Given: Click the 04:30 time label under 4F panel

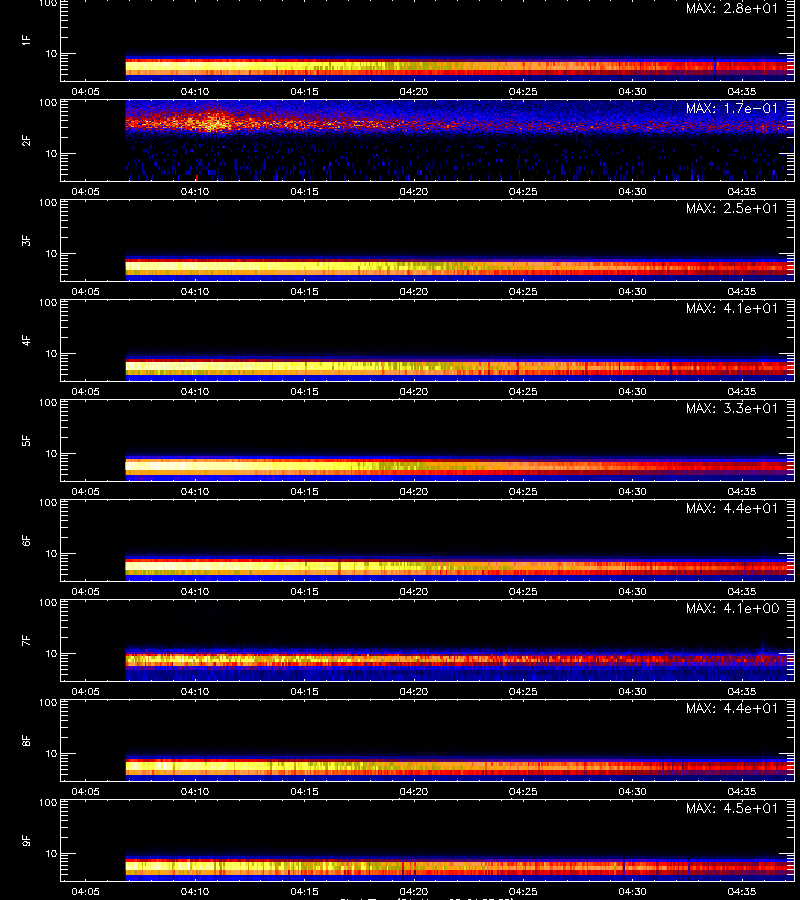Looking at the screenshot, I should click(632, 391).
